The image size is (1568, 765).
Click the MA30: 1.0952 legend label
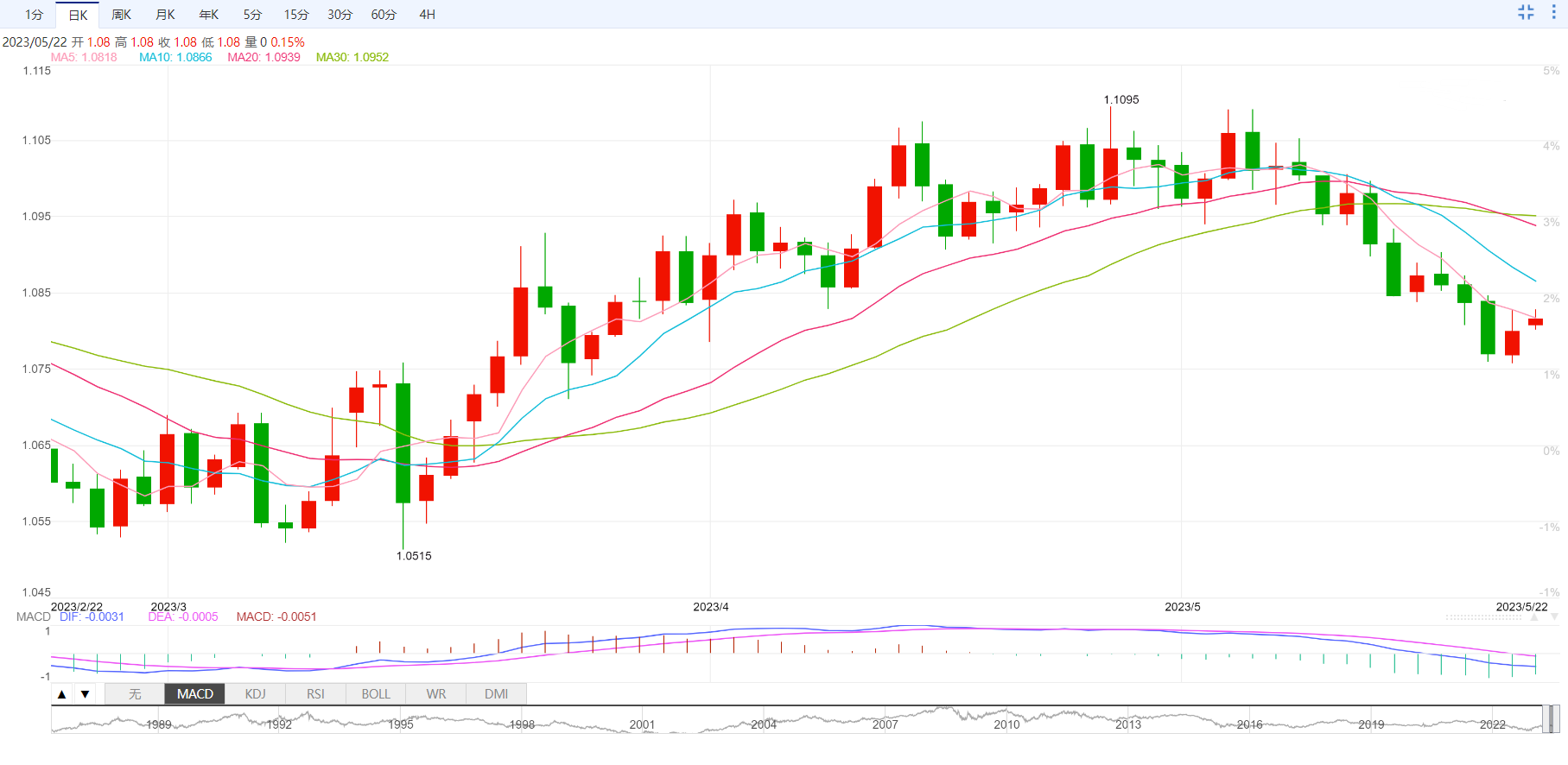pyautogui.click(x=352, y=57)
